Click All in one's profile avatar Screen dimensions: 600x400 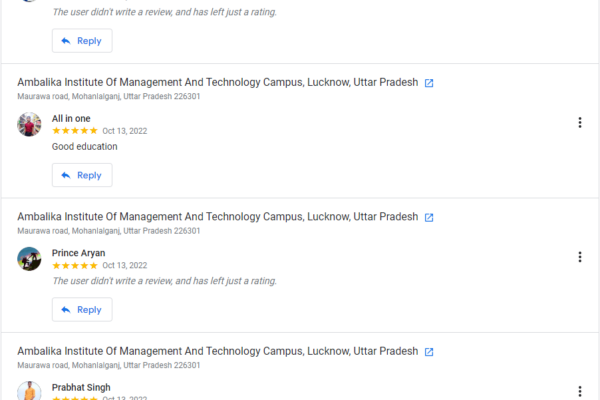click(x=30, y=124)
